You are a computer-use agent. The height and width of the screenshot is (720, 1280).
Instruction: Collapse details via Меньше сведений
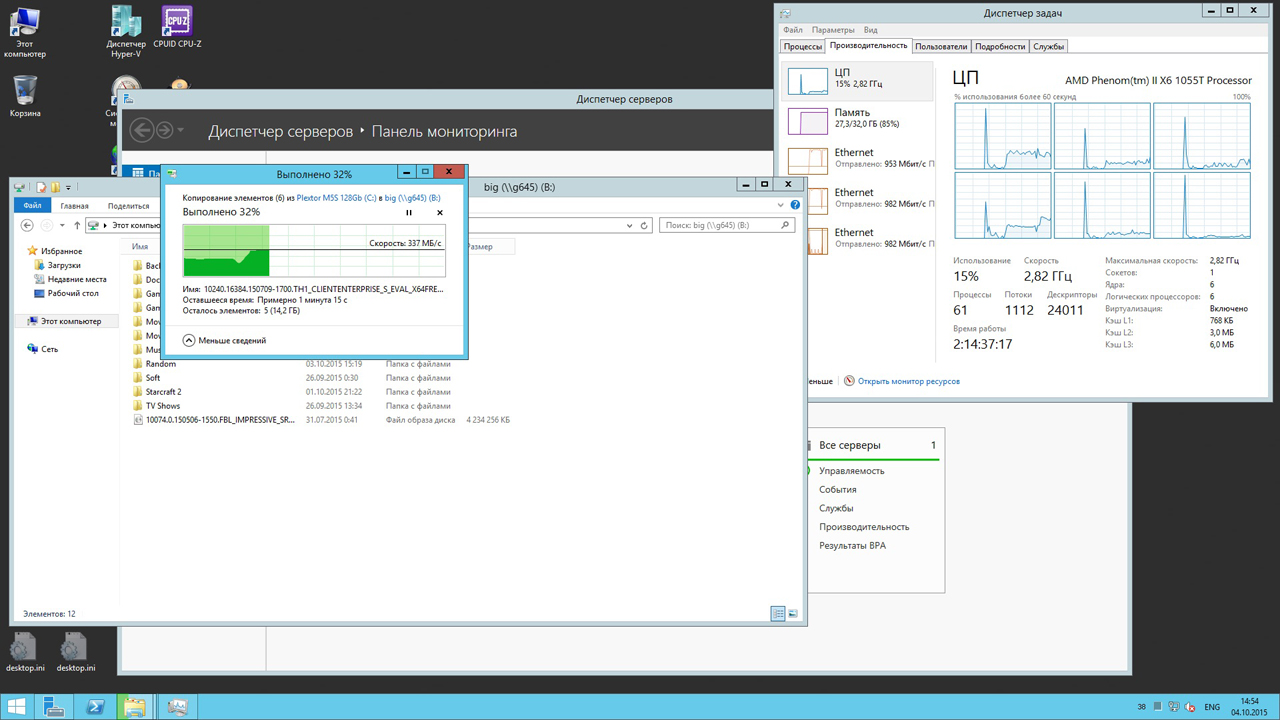224,340
